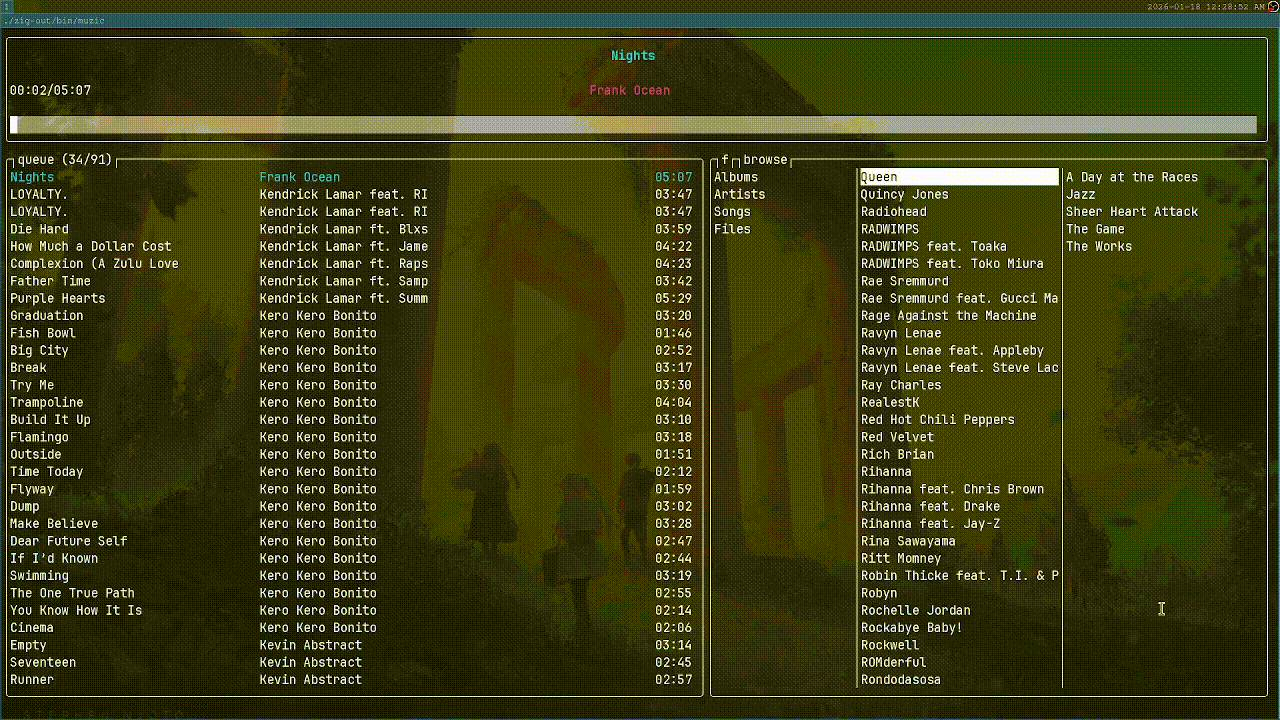The image size is (1280, 720).
Task: Open the Artists browse category
Action: [x=739, y=194]
